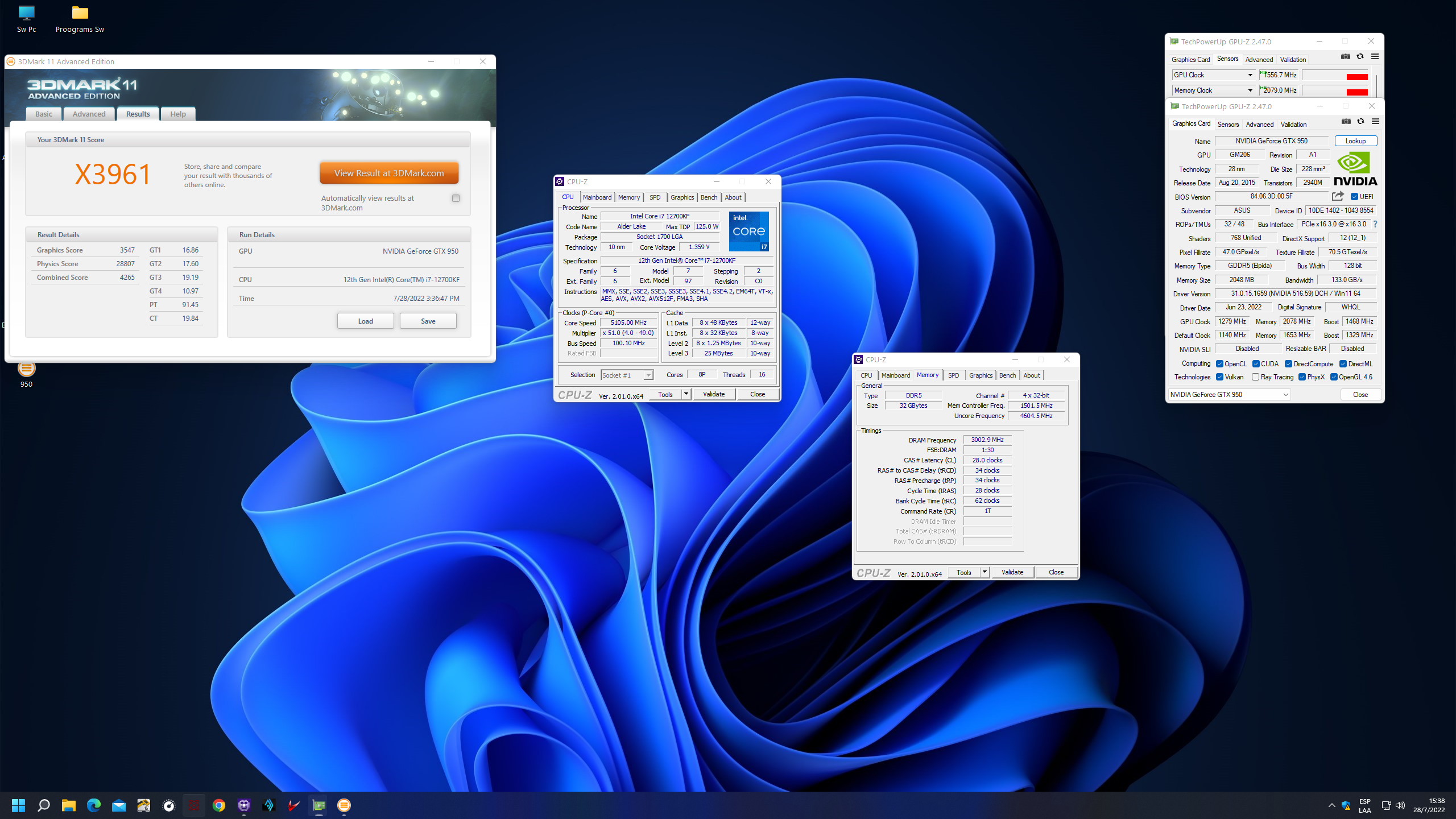Viewport: 1456px width, 819px height.
Task: Click Lookup button in GPU-Z
Action: click(x=1355, y=141)
